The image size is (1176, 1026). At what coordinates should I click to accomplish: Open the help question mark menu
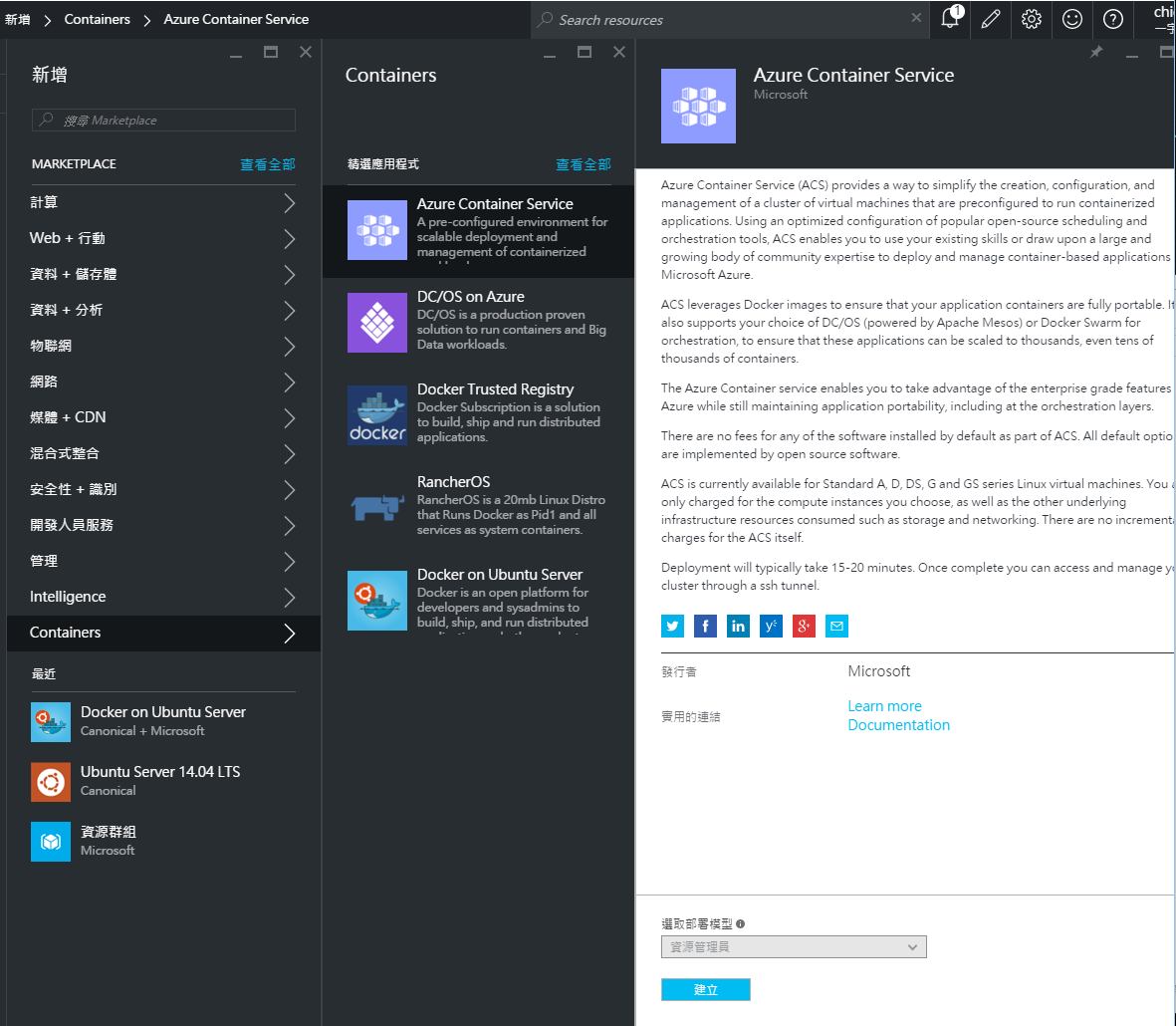click(x=1112, y=20)
